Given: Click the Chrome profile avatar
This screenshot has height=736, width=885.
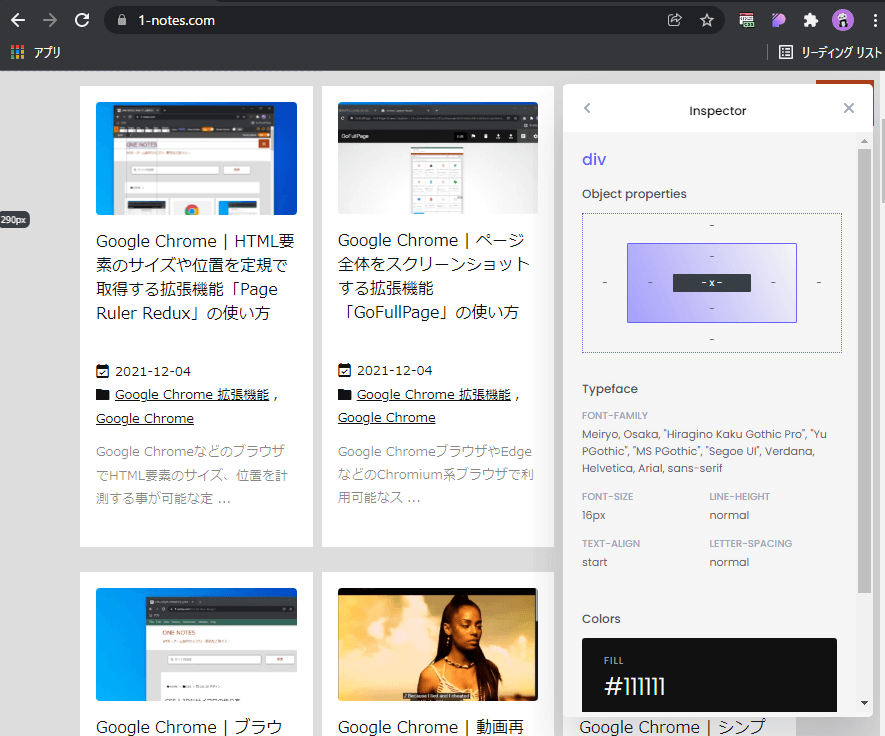Looking at the screenshot, I should coord(843,20).
